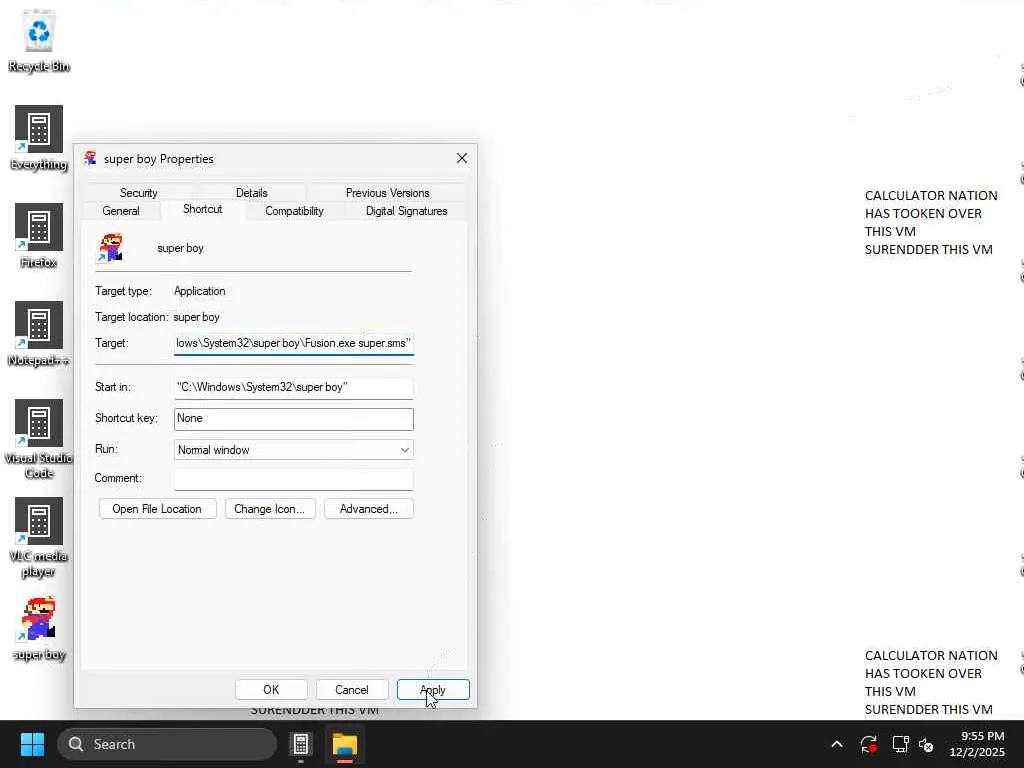
Task: Open the Recycle Bin desktop icon
Action: click(39, 40)
